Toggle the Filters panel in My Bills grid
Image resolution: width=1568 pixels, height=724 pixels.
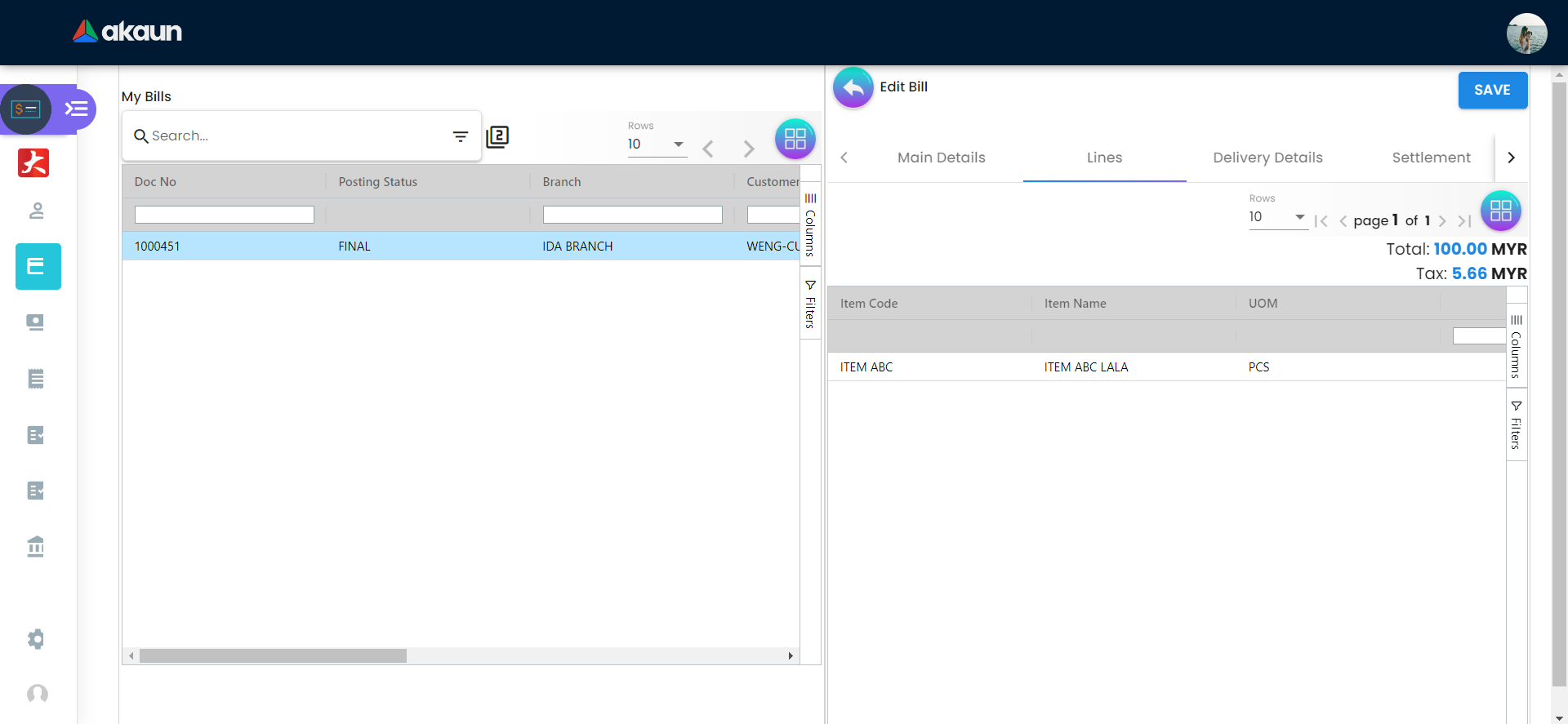[x=810, y=304]
